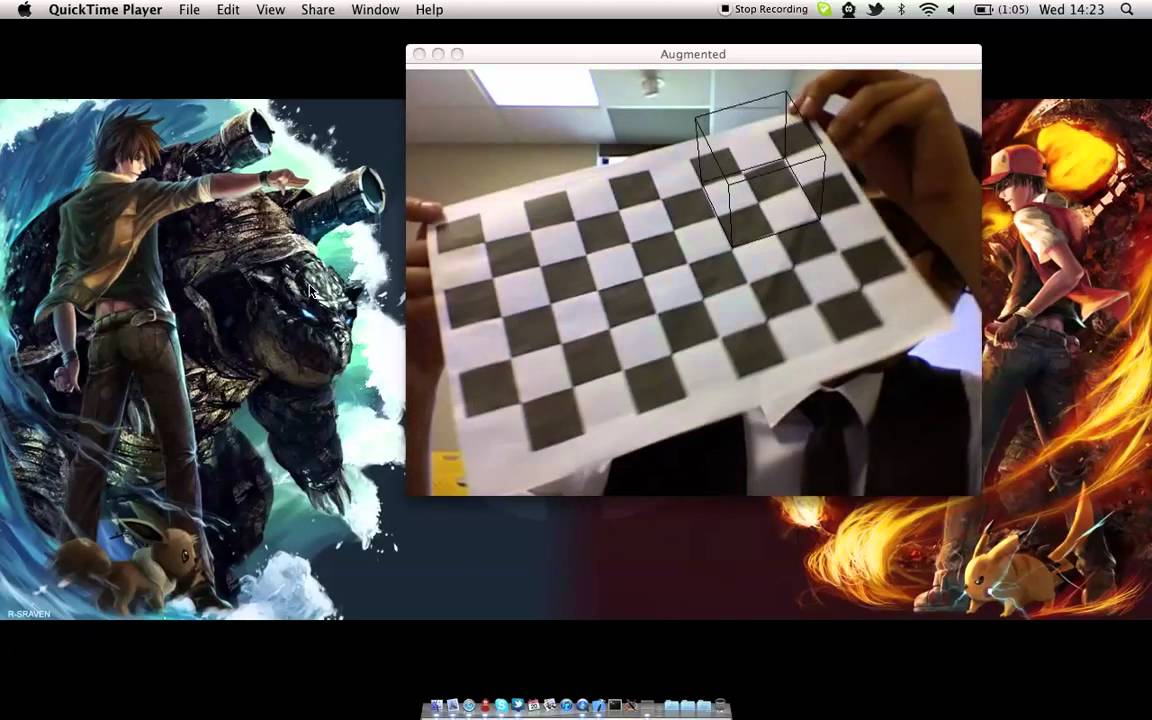
Task: Click Stop Recording in the menu bar
Action: point(763,10)
